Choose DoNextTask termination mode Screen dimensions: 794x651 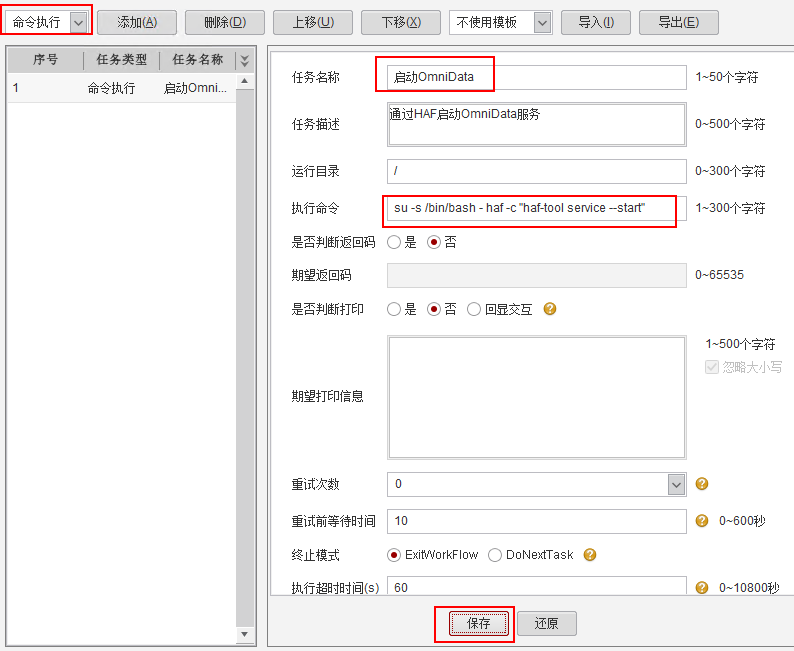click(x=495, y=555)
